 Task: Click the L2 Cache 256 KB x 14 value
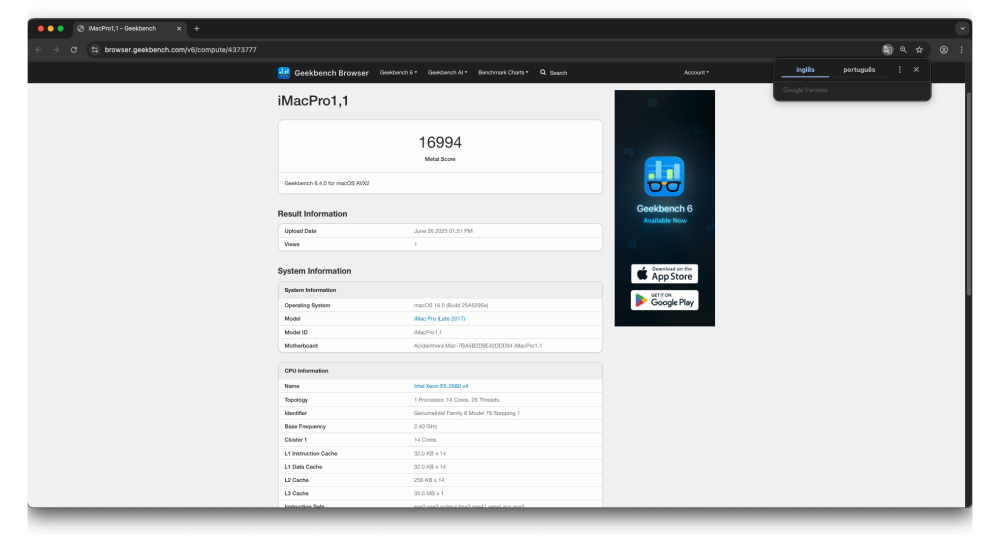coord(429,480)
